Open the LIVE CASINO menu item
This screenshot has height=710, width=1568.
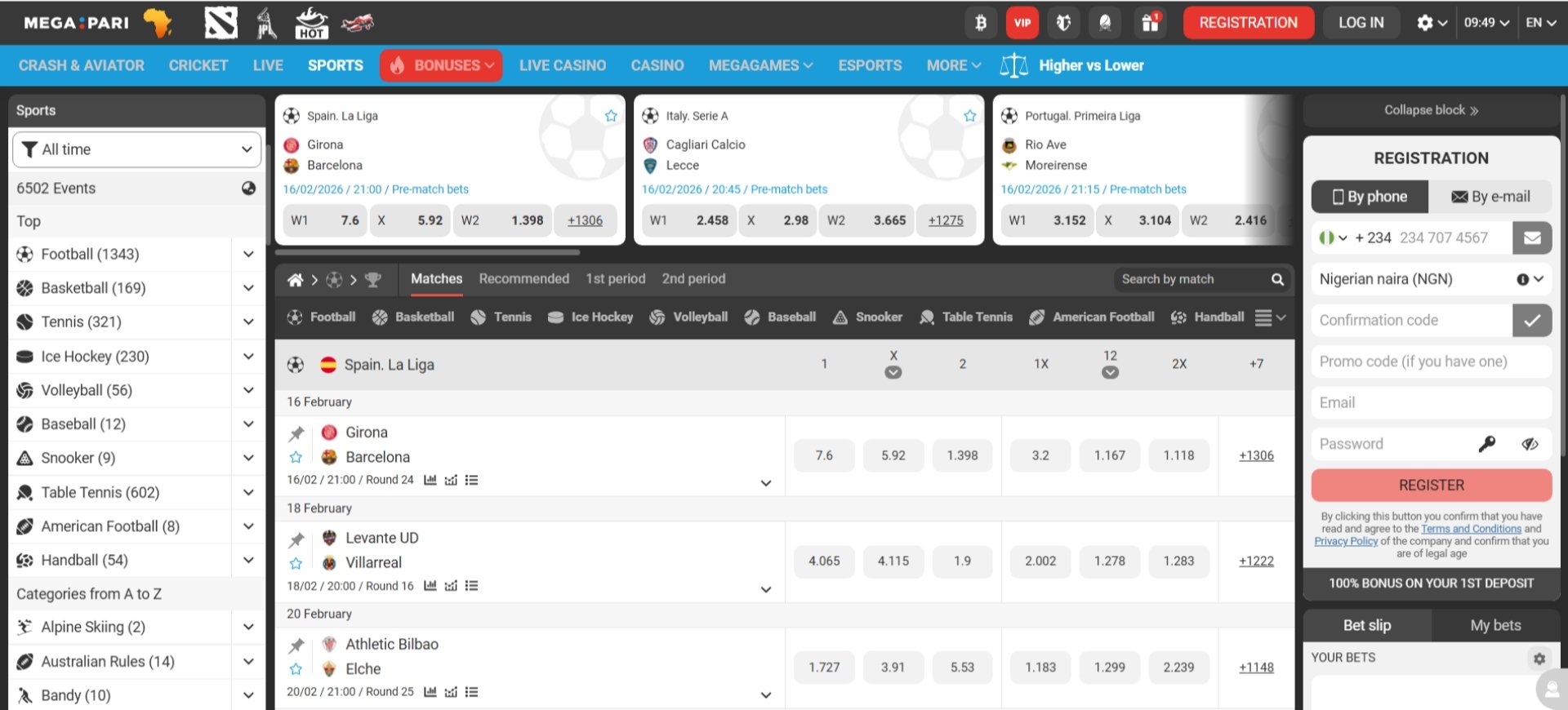point(563,65)
